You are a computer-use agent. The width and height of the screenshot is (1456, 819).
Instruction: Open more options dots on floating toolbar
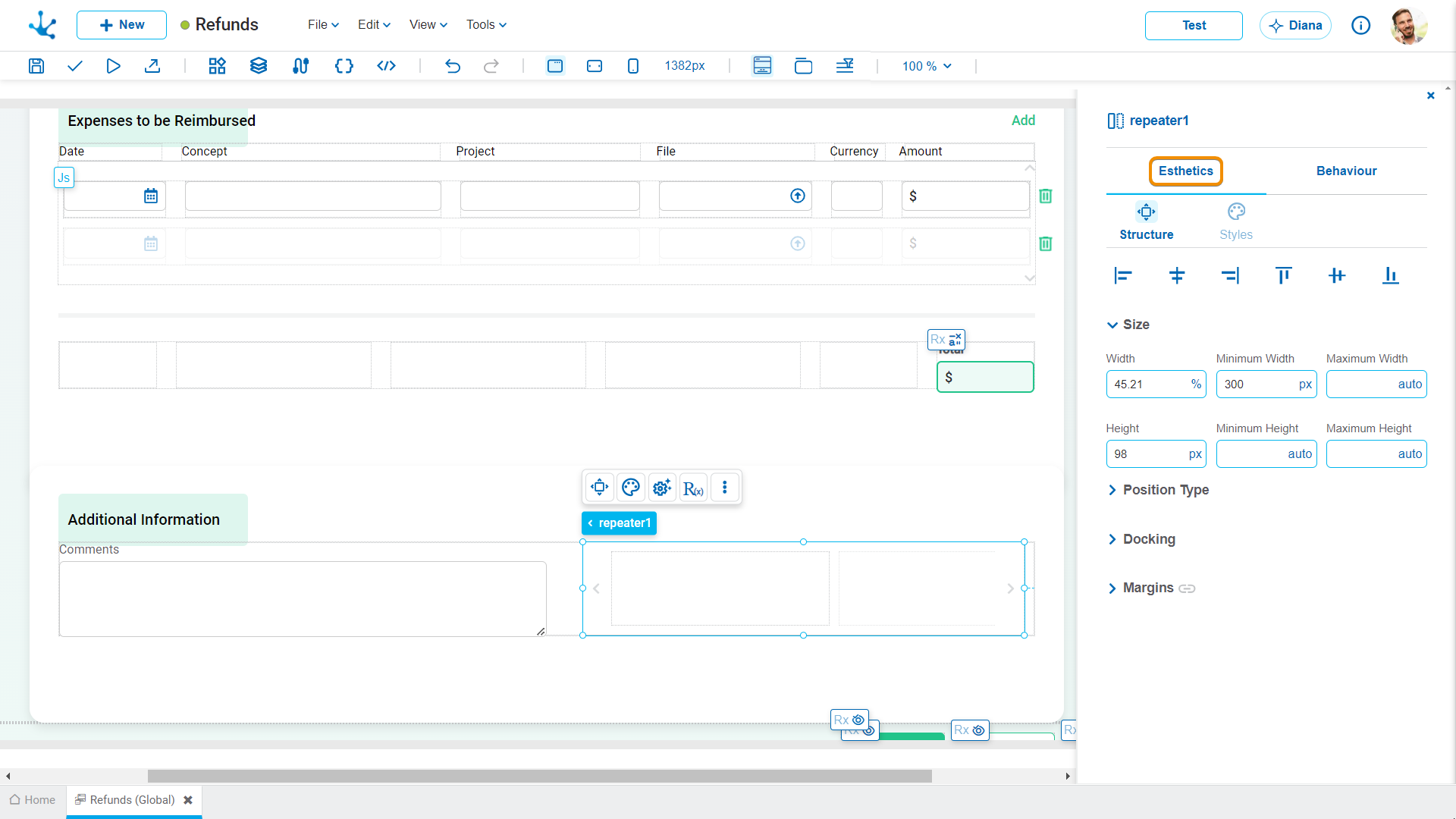coord(725,488)
